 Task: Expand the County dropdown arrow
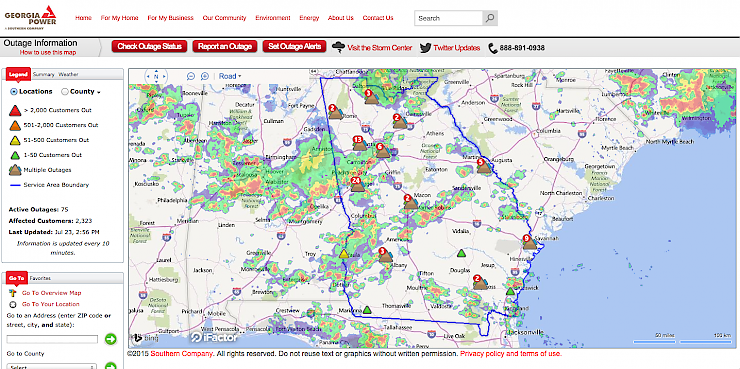[x=99, y=92]
